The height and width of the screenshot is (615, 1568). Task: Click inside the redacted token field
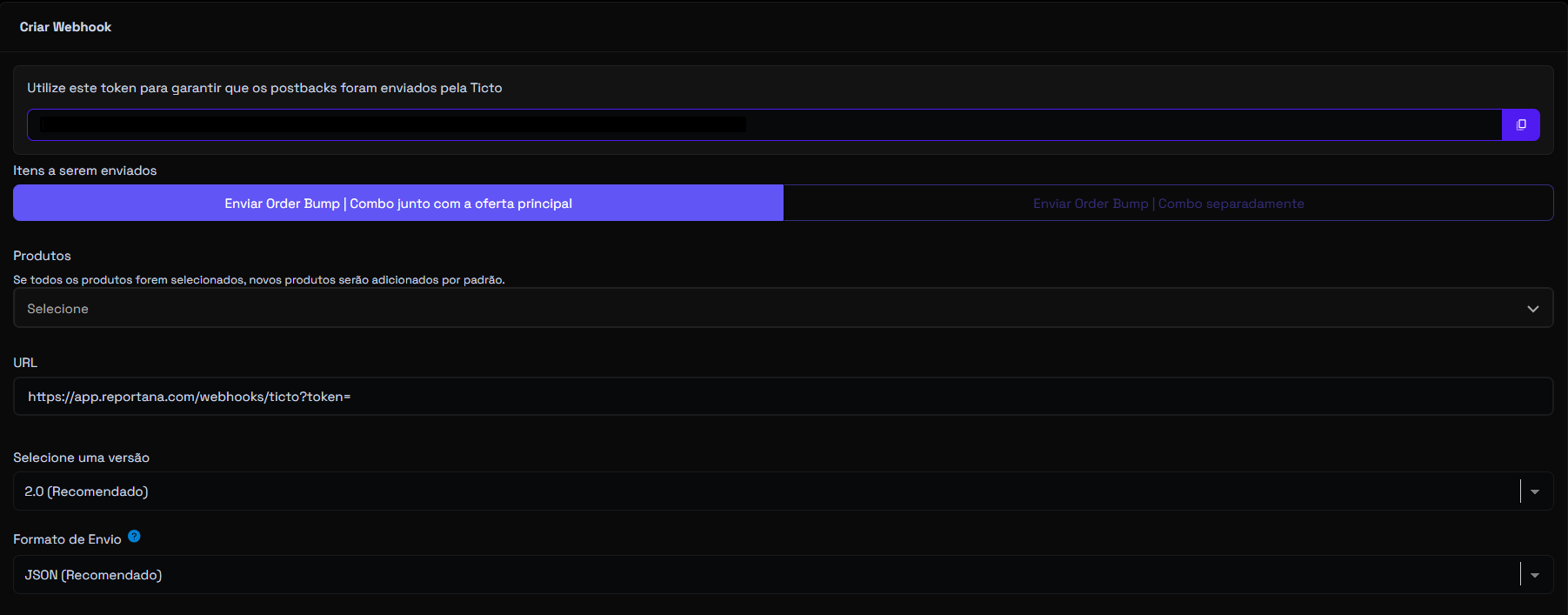pos(764,124)
